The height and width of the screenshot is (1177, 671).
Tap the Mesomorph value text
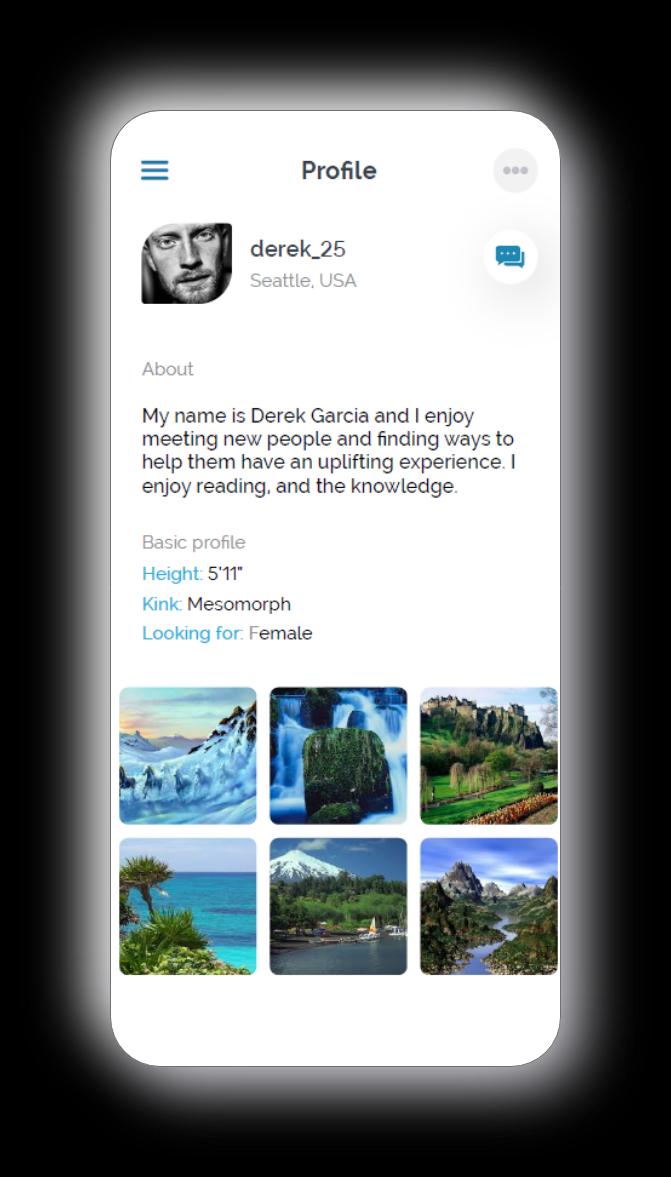239,604
